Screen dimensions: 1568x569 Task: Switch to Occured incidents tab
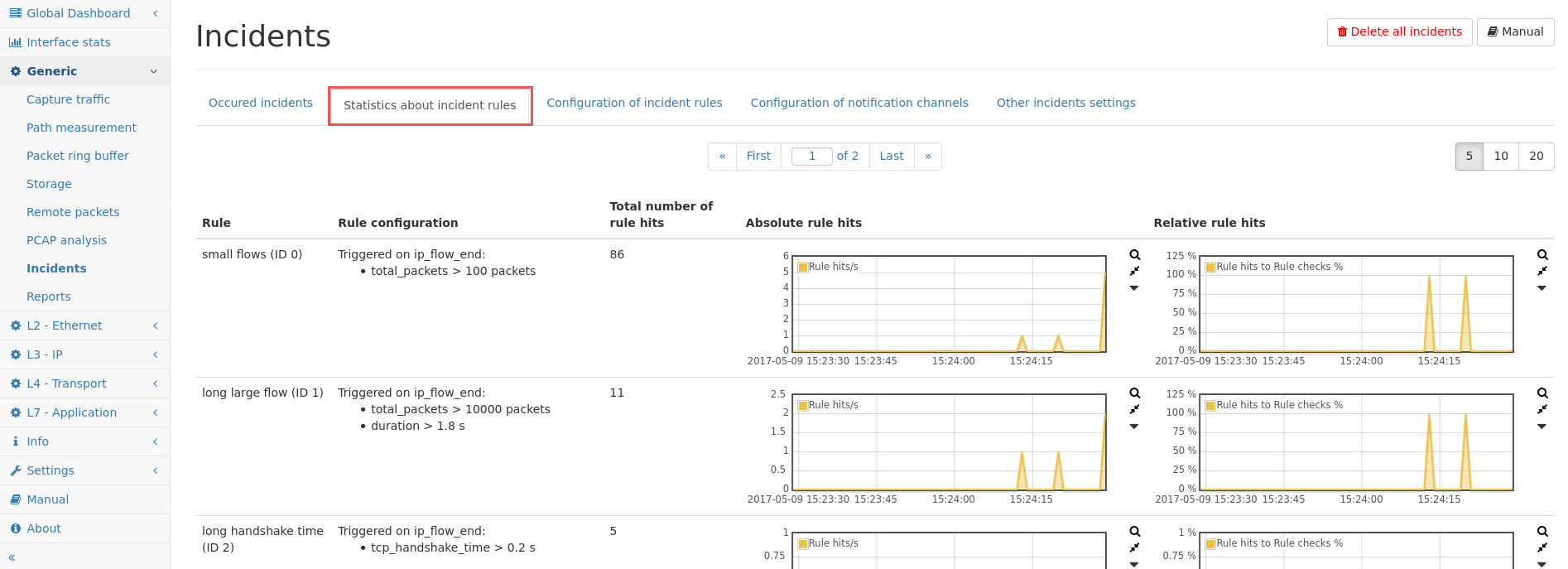[x=261, y=103]
